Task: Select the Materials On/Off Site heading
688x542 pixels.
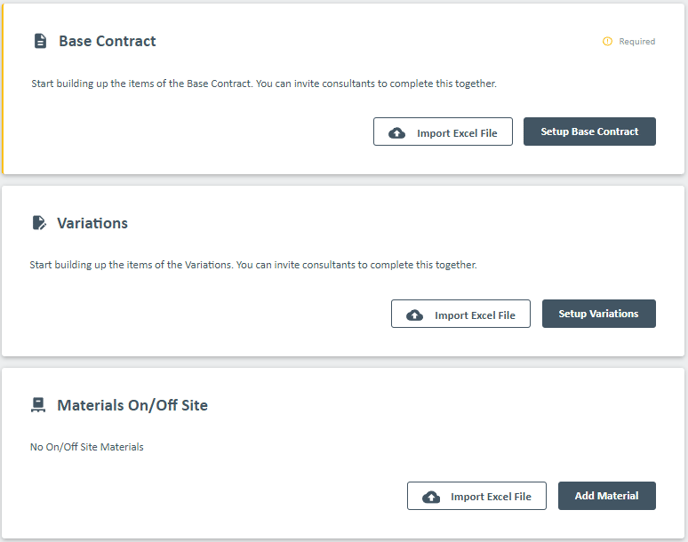Action: pos(132,405)
